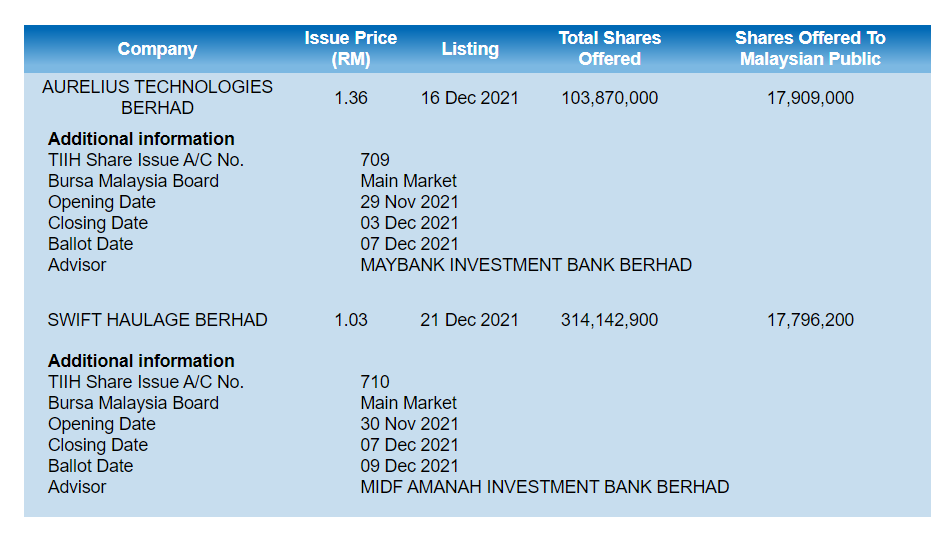Click Swift Haulage issue price 1.03
This screenshot has width=947, height=559.
(x=351, y=320)
